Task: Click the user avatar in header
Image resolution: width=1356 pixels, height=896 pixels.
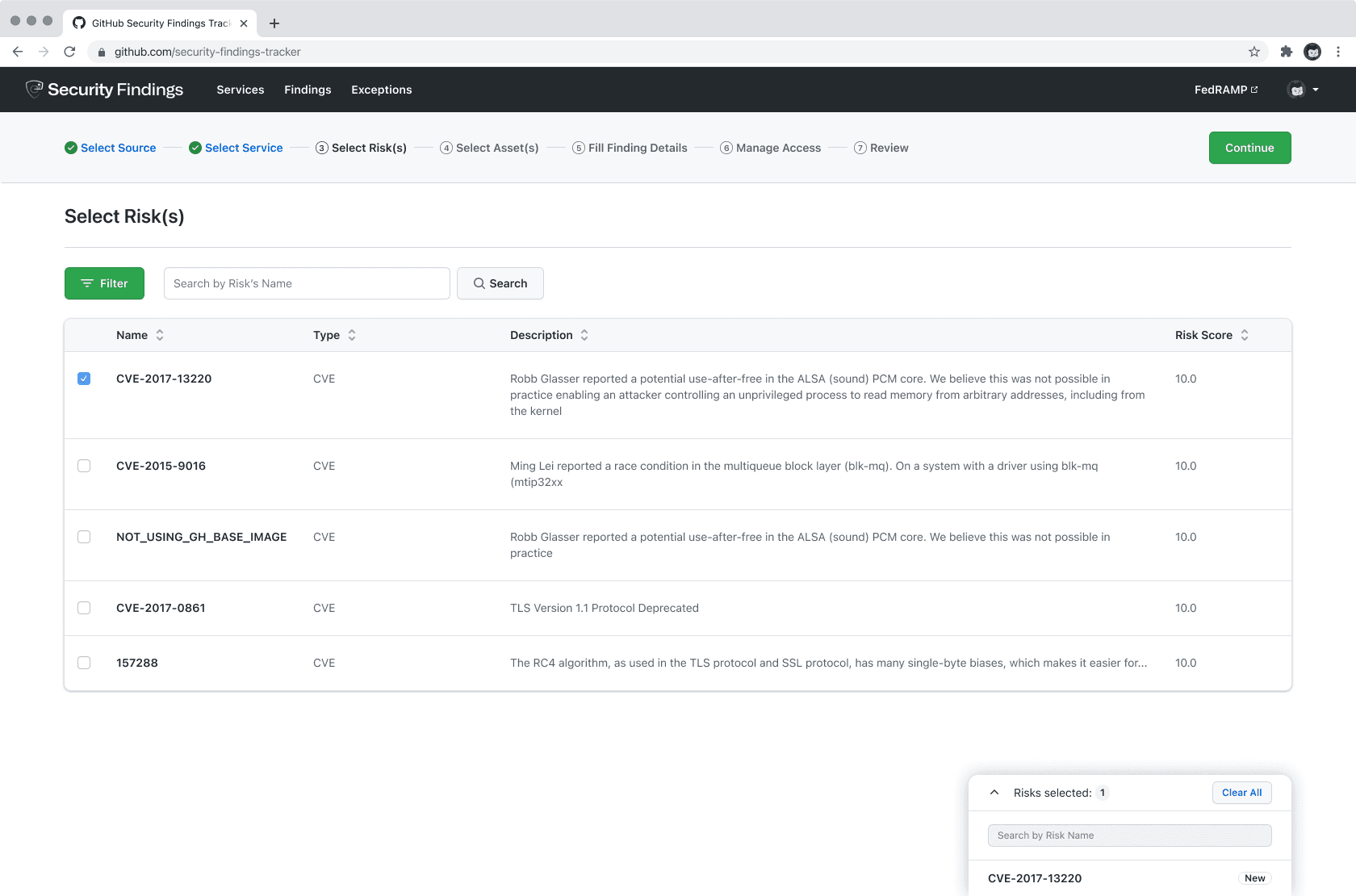Action: click(1296, 90)
